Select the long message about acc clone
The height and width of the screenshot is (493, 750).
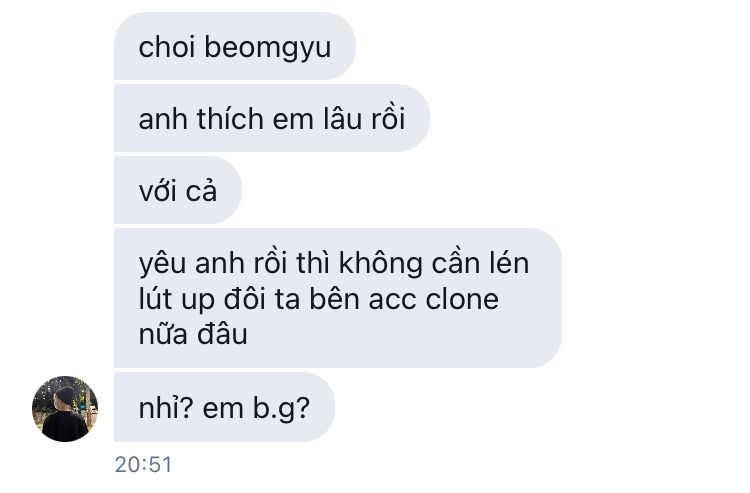338,298
